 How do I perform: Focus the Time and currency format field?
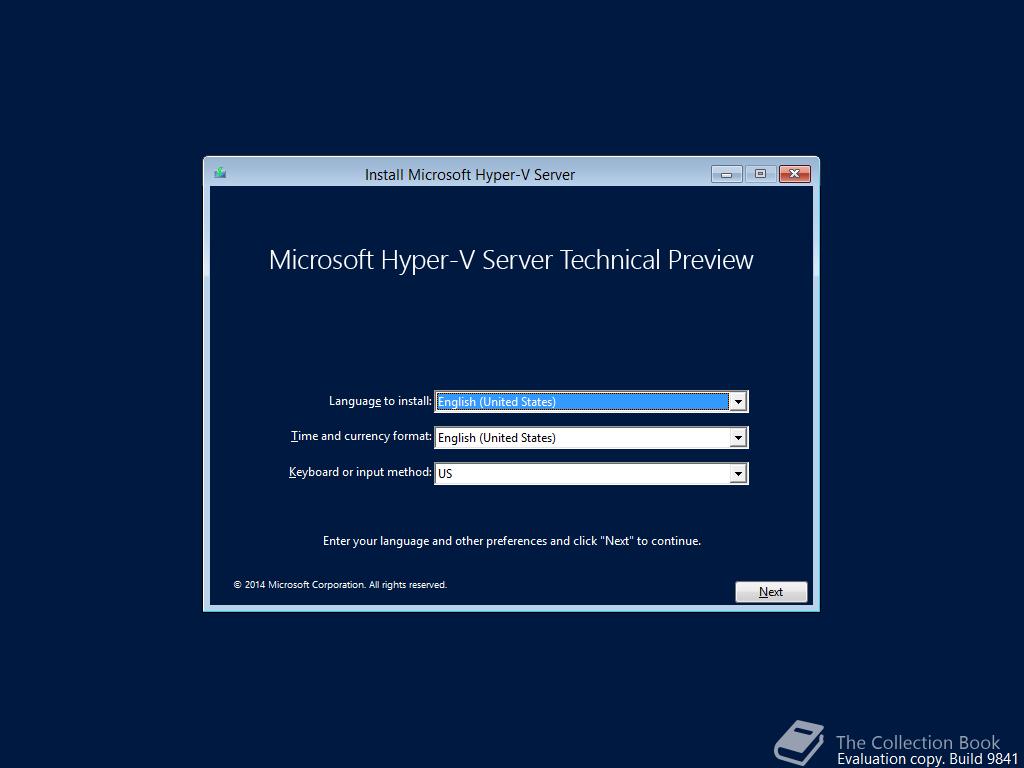click(x=591, y=438)
